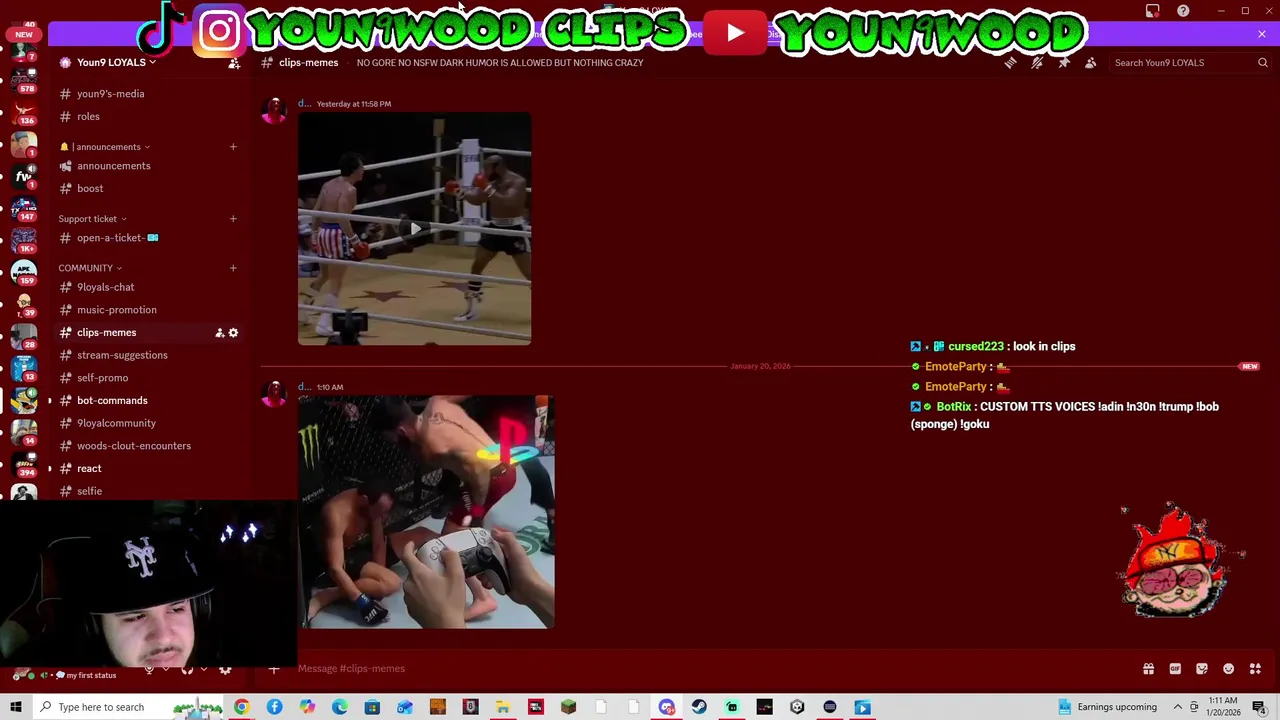Open the UFC controller meme thumbnail
This screenshot has width=1280, height=720.
pos(426,512)
